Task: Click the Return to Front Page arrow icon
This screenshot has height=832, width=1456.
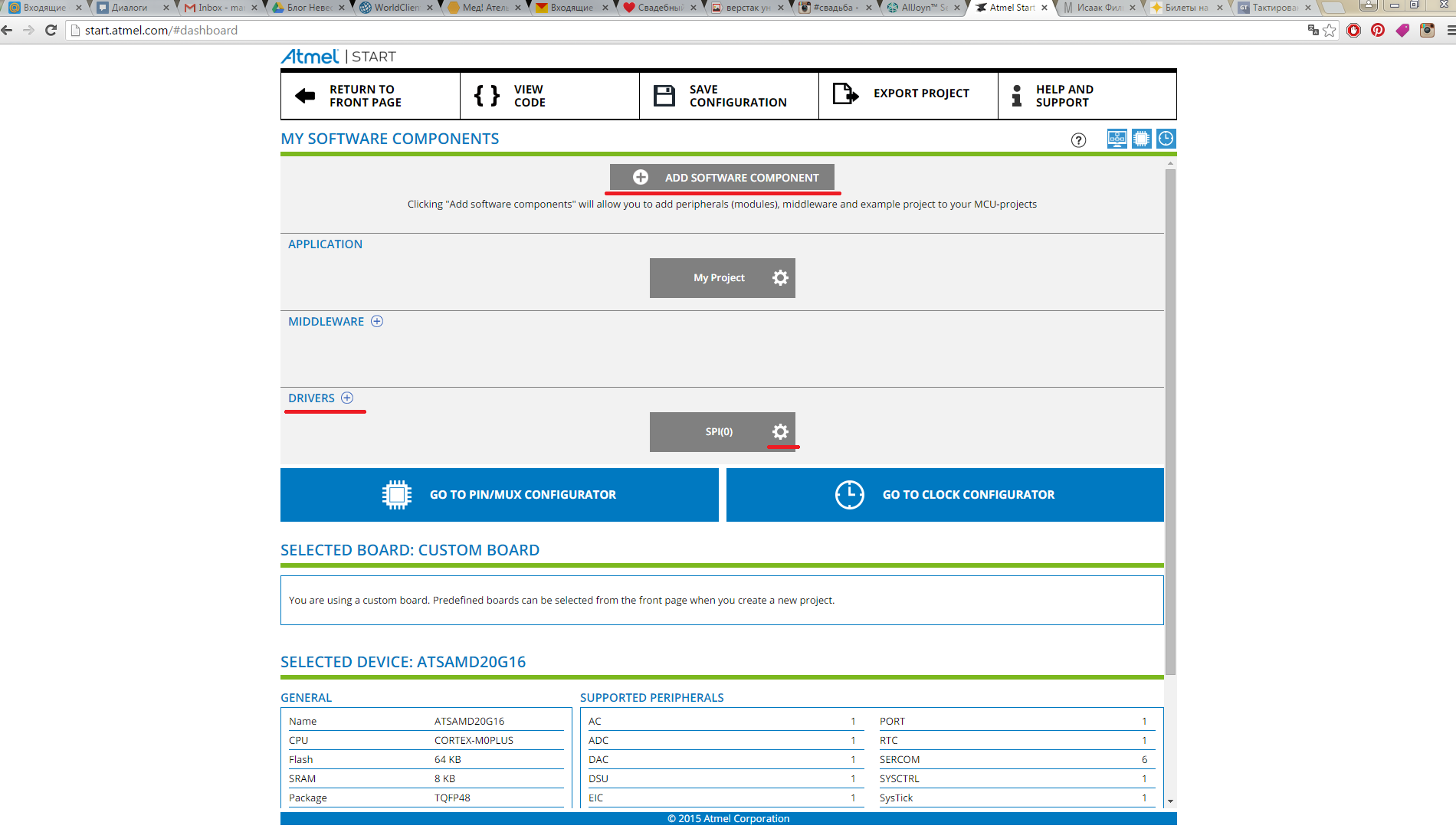Action: point(305,96)
